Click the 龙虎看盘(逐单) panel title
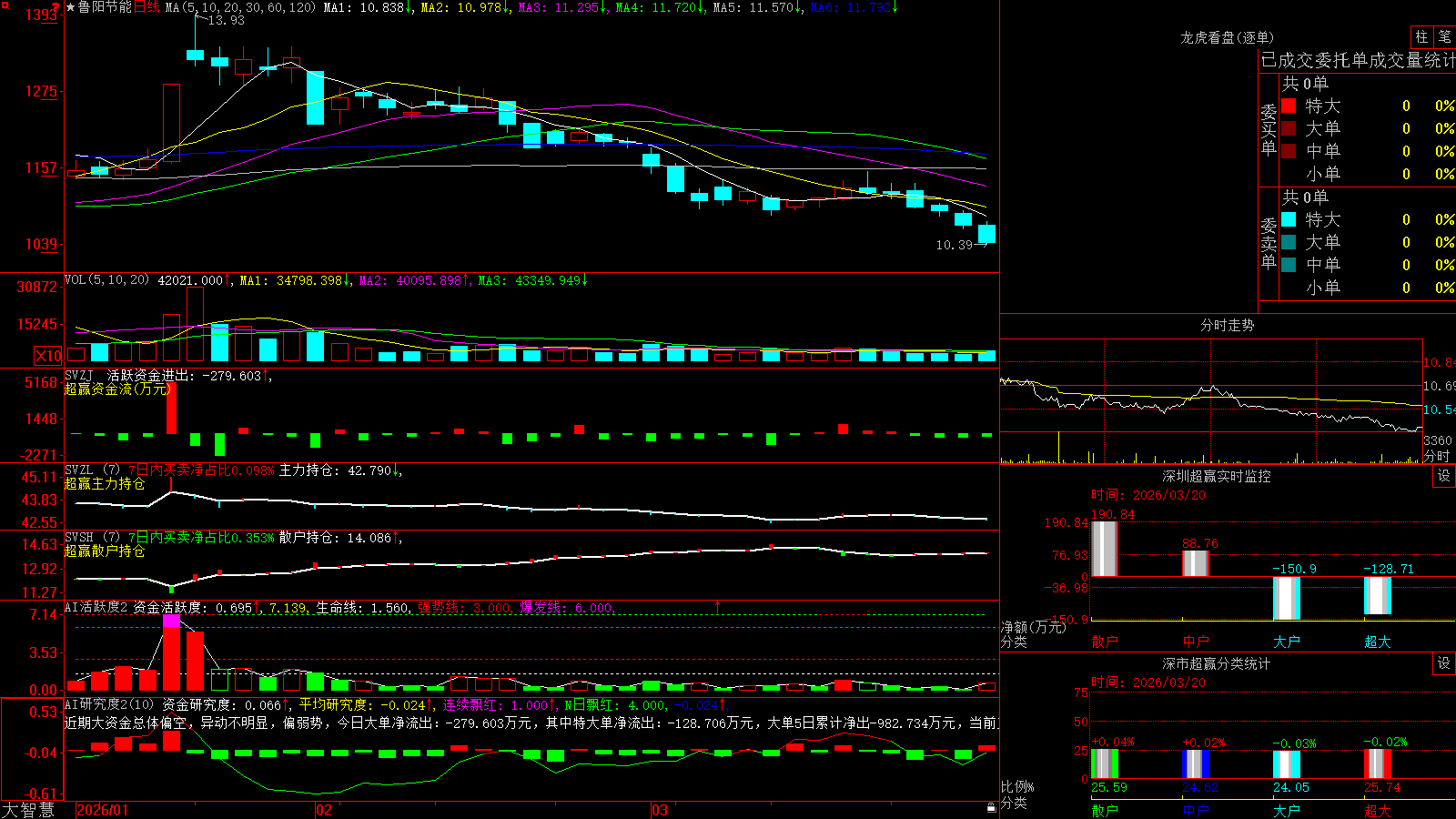Screen dimensions: 1456x819 click(x=1228, y=37)
